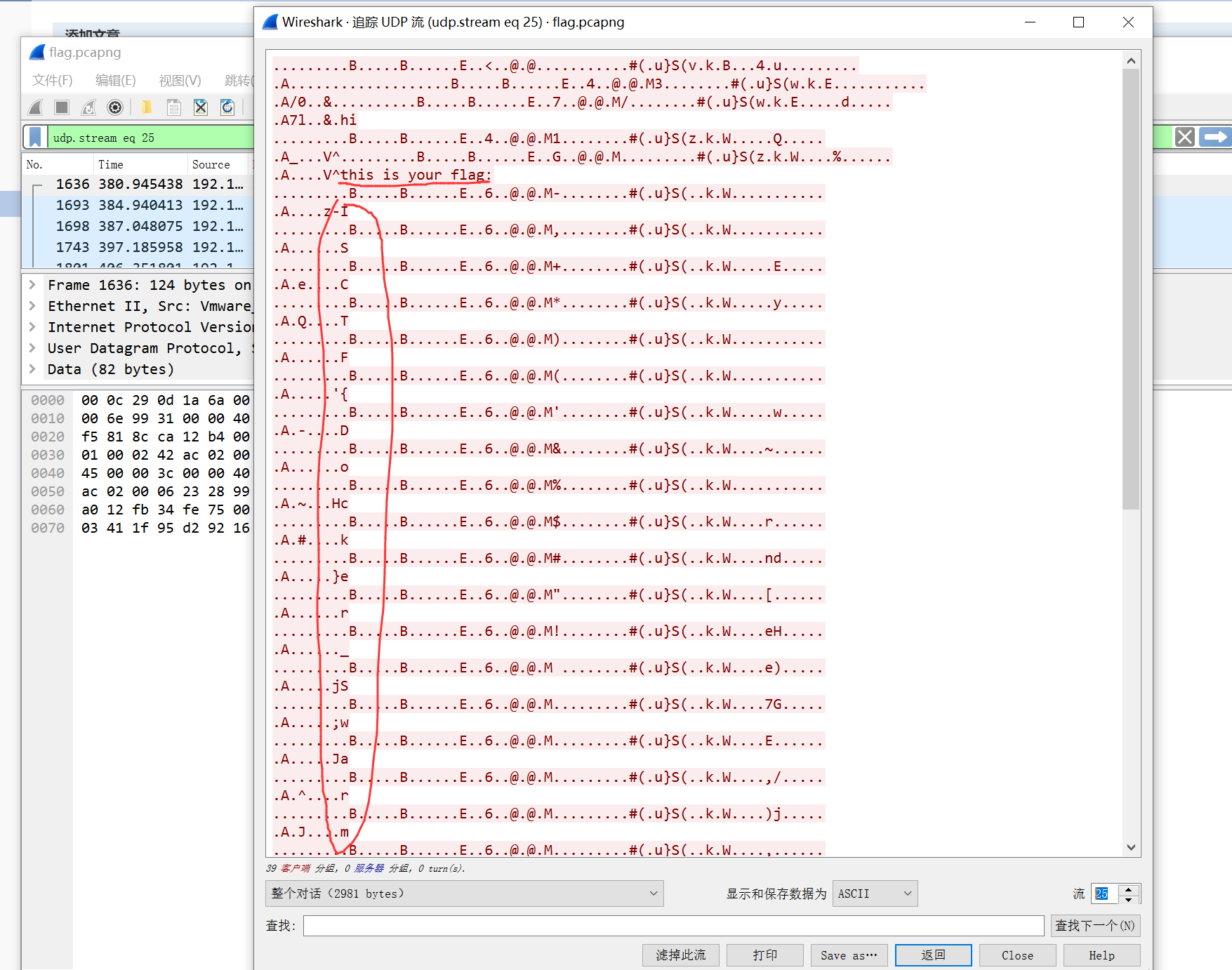Apply display filter with arrow button
The width and height of the screenshot is (1232, 970).
tap(1214, 137)
